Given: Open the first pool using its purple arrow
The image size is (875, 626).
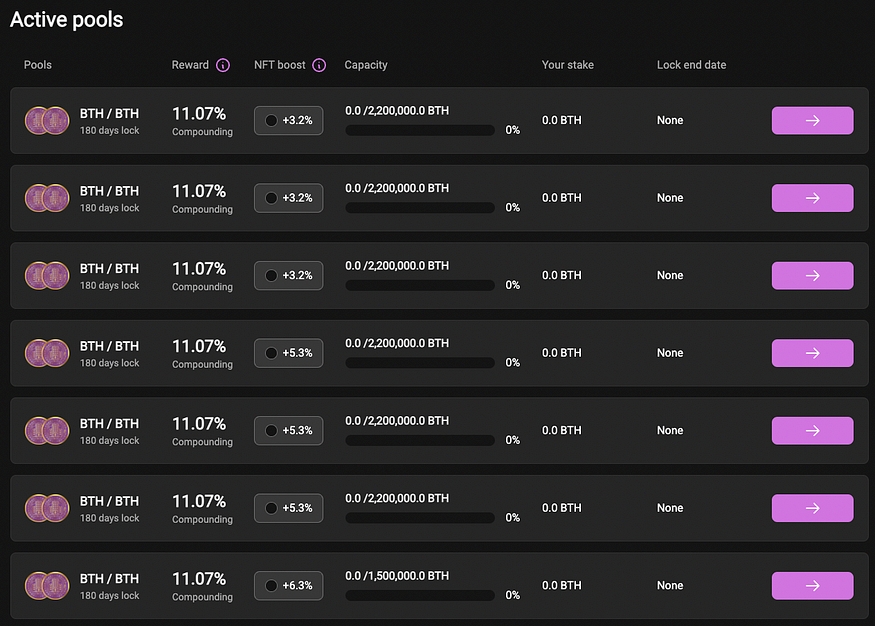Looking at the screenshot, I should click(x=812, y=120).
